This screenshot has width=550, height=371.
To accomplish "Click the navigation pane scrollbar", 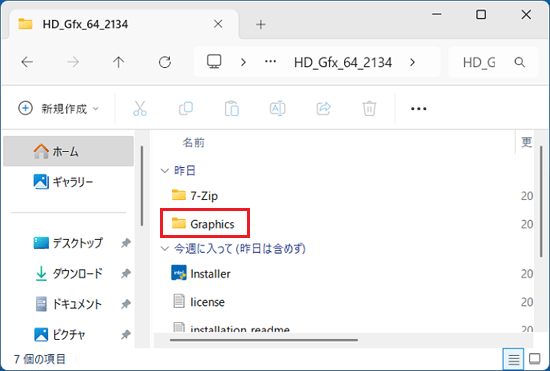I will [x=142, y=186].
